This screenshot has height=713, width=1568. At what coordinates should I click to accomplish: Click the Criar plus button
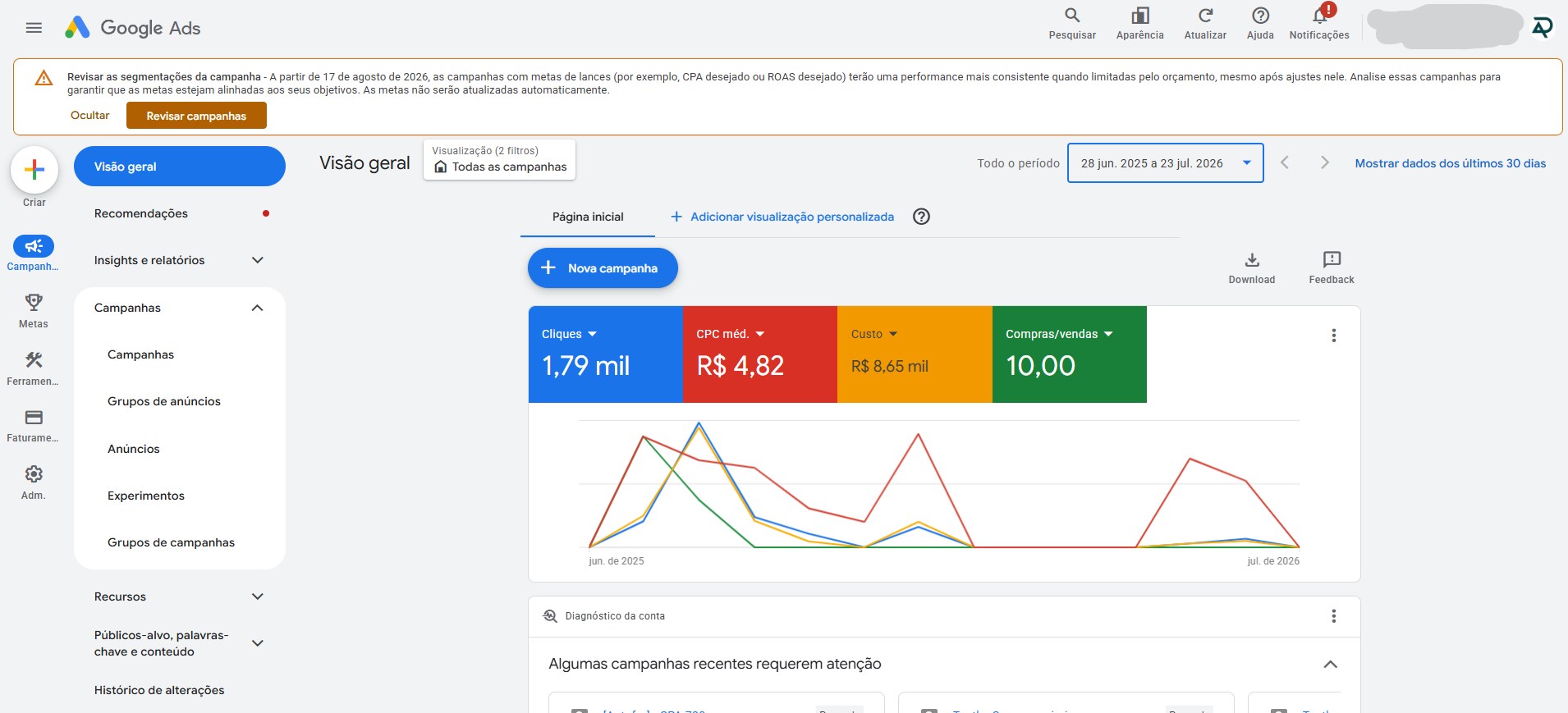34,170
